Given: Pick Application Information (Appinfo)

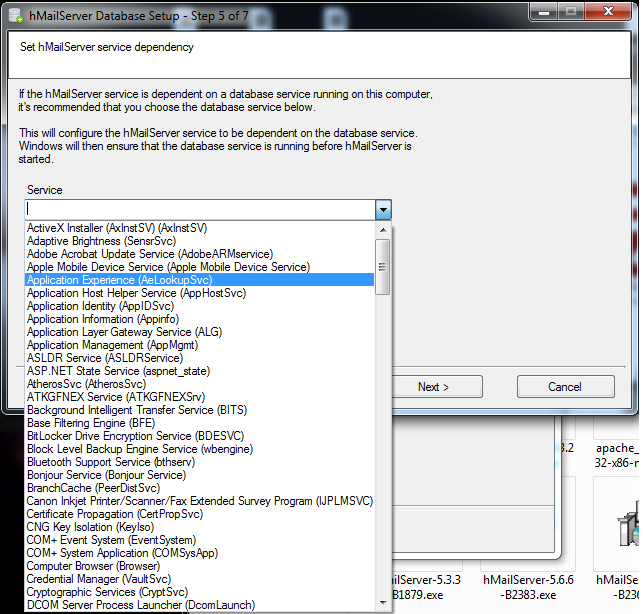Looking at the screenshot, I should [200, 319].
